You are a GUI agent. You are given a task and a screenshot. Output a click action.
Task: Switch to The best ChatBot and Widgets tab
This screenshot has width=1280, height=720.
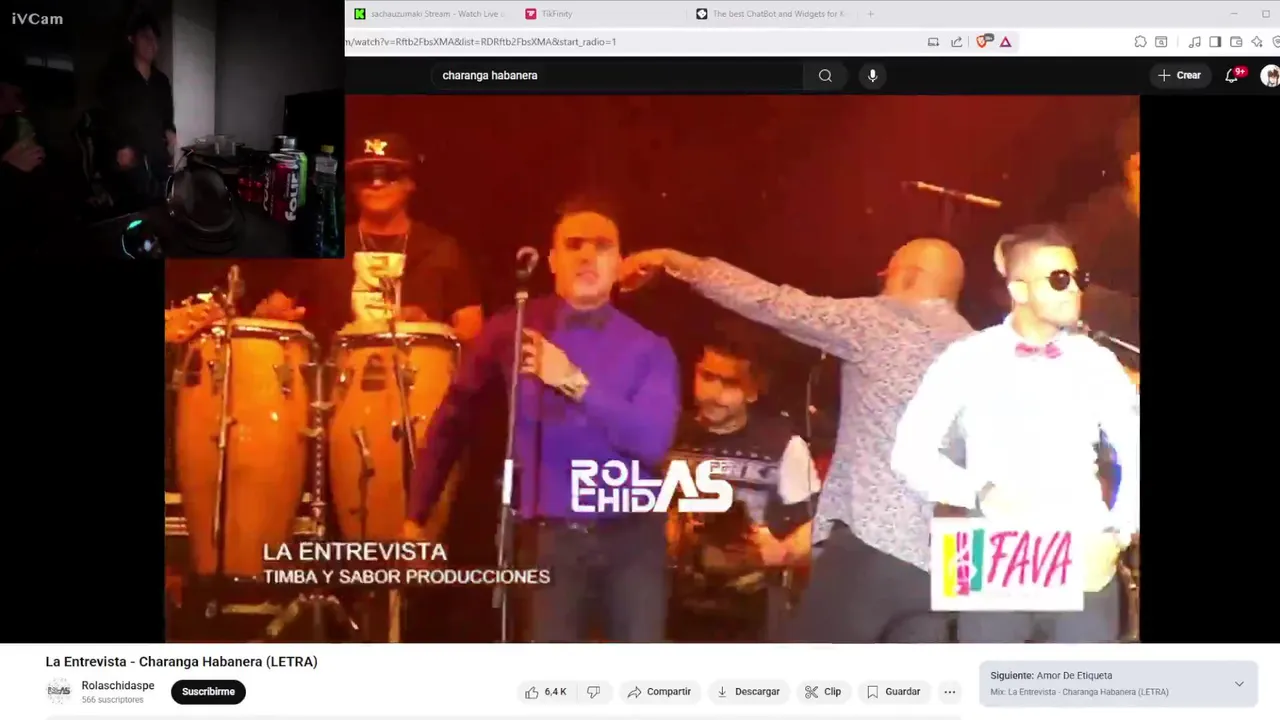pyautogui.click(x=772, y=14)
